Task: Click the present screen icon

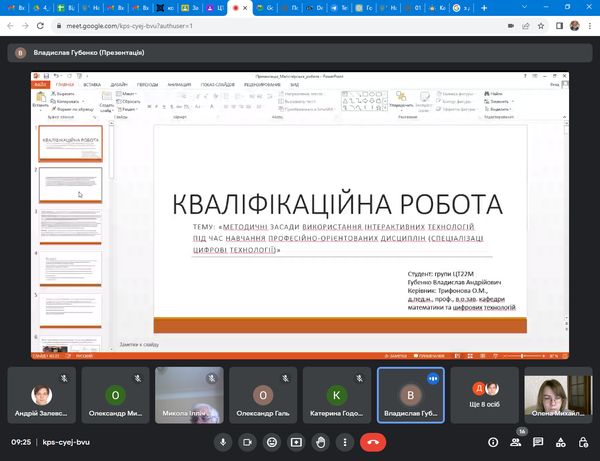Action: tap(296, 441)
